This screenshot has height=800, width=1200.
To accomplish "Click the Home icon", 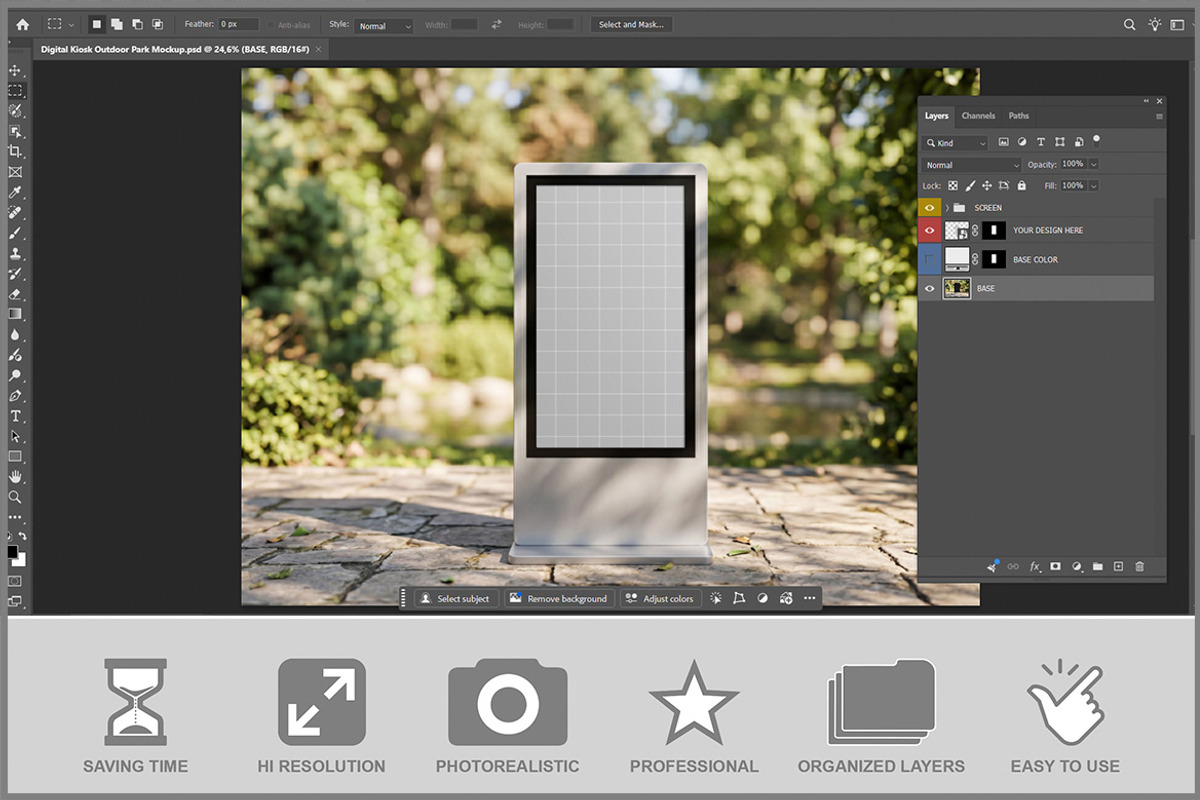I will click(22, 24).
